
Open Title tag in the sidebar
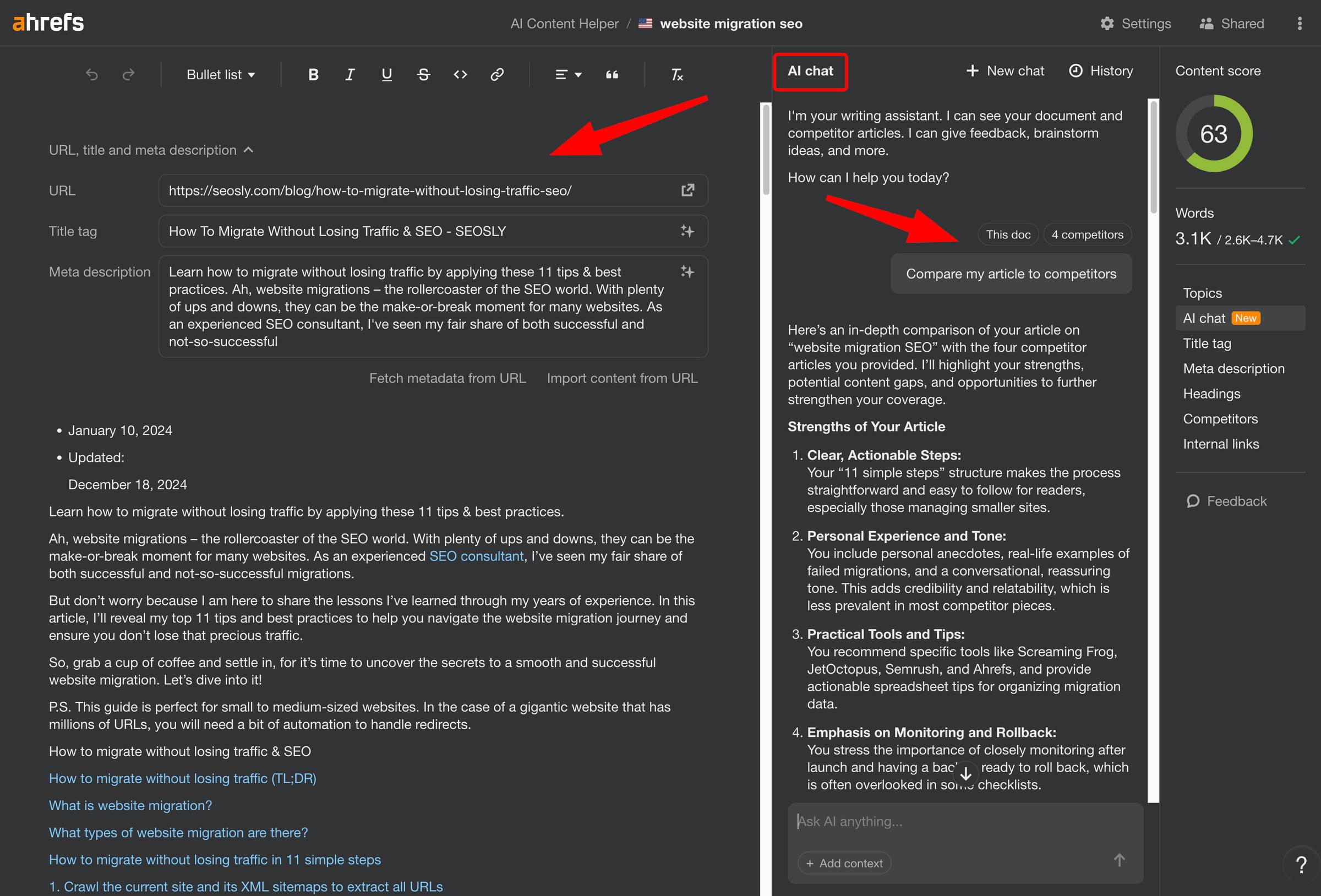1207,343
